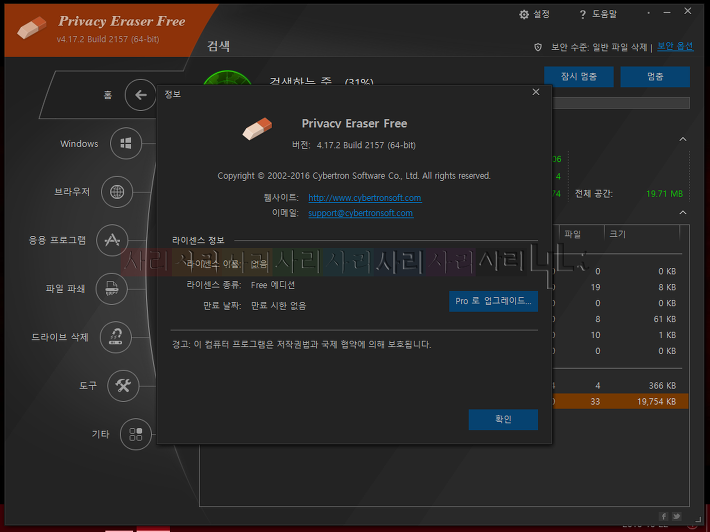Click the Free 에디션 license type text
The image size is (710, 532).
point(273,285)
